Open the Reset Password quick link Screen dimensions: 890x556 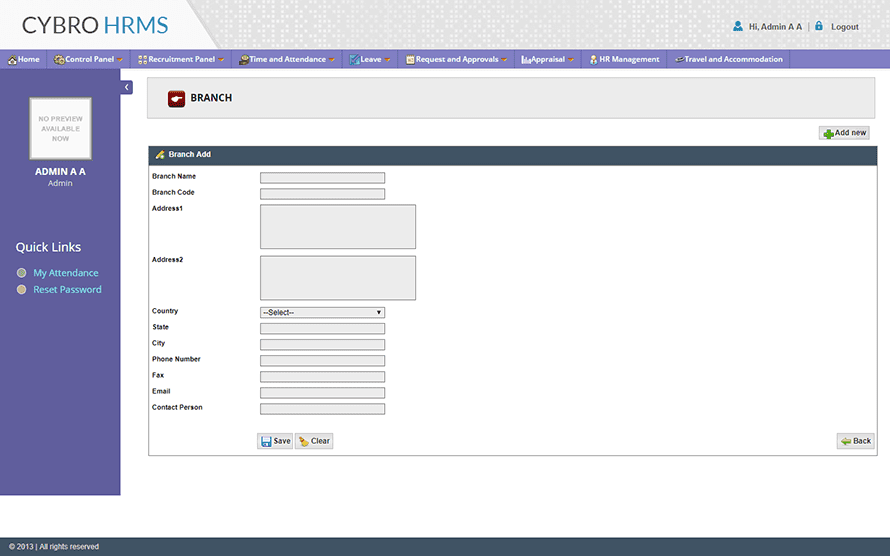(68, 289)
